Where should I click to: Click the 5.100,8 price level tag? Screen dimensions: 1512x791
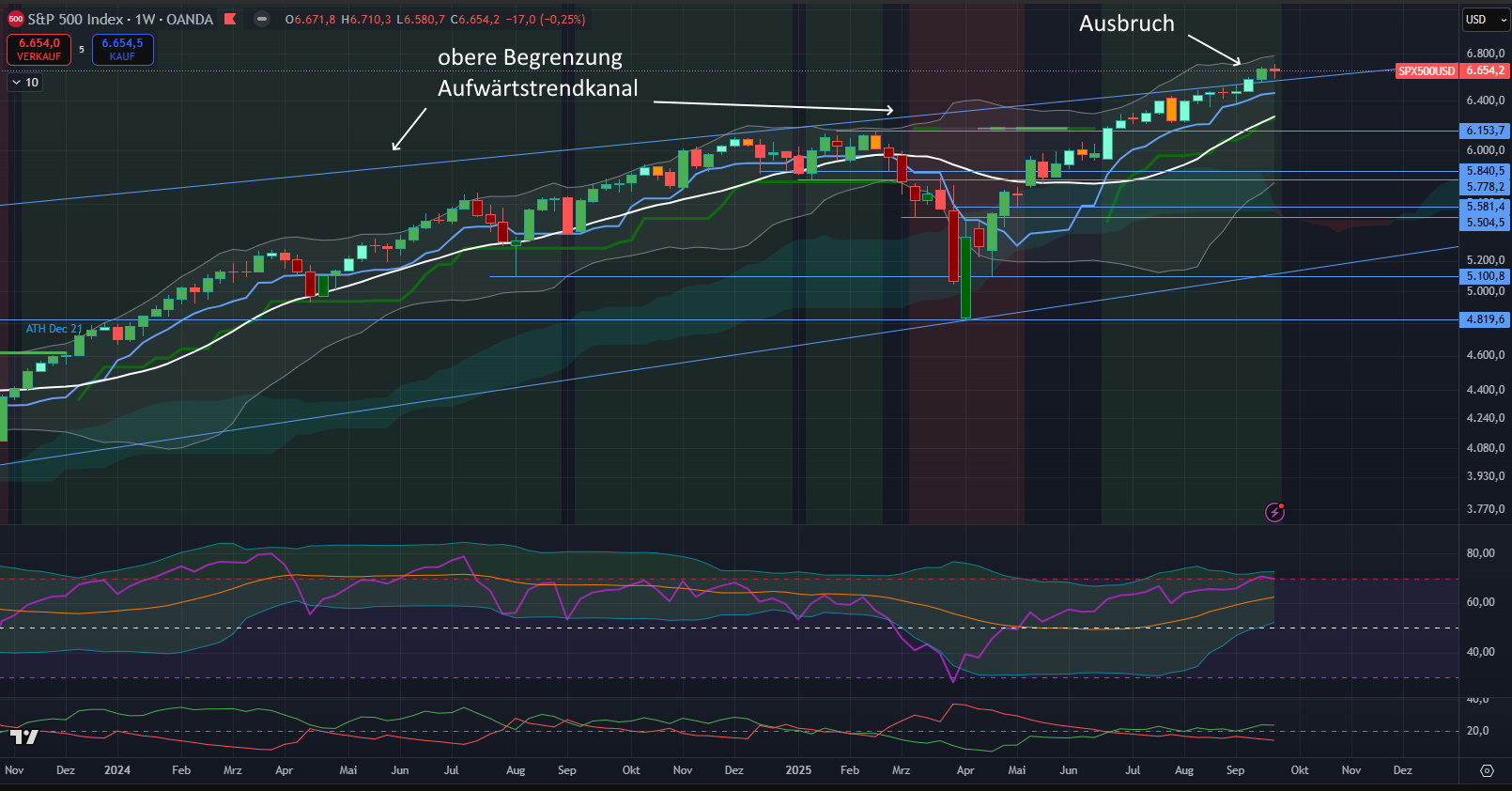[x=1485, y=276]
